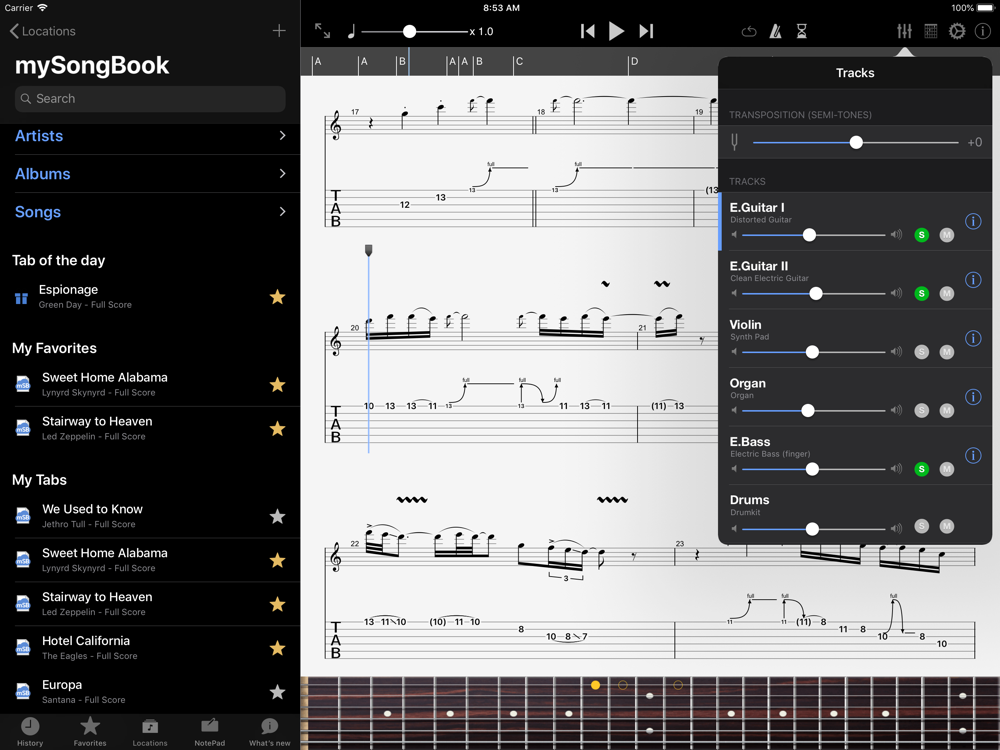The height and width of the screenshot is (750, 1000).
Task: Expand the Artists list
Action: (x=150, y=136)
